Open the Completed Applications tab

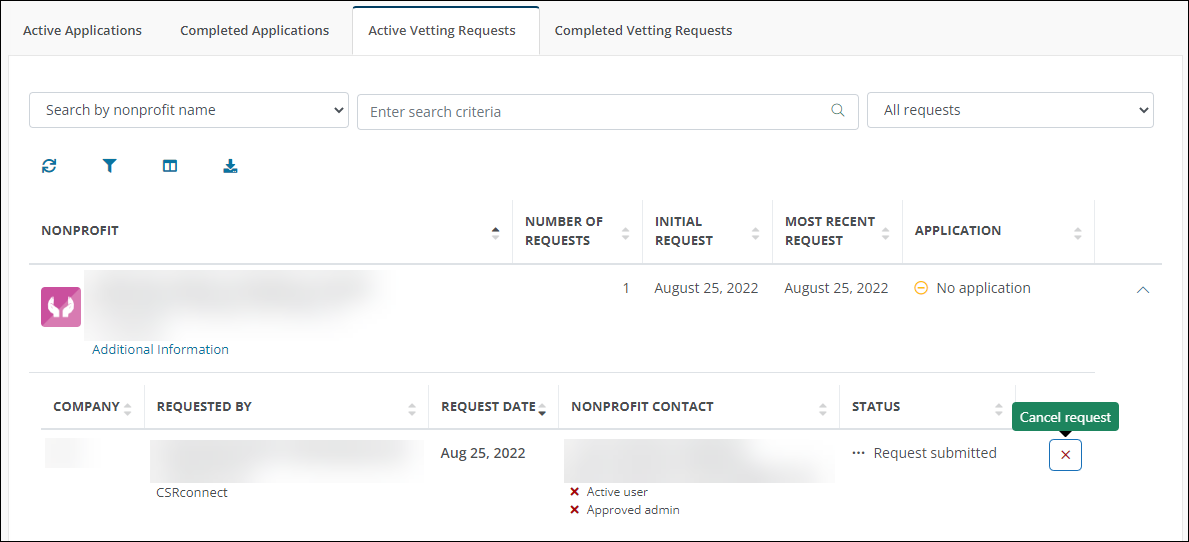(x=254, y=30)
